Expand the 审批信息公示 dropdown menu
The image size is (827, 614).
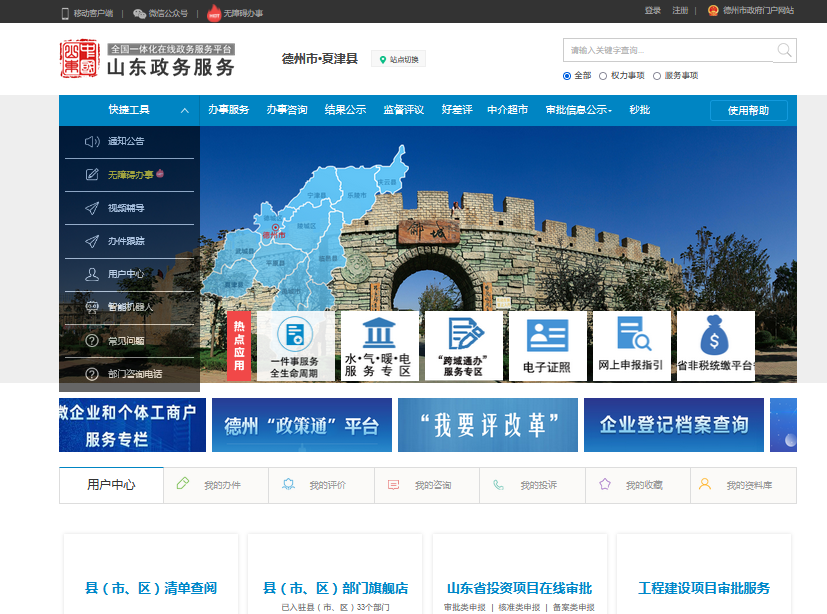[x=578, y=110]
